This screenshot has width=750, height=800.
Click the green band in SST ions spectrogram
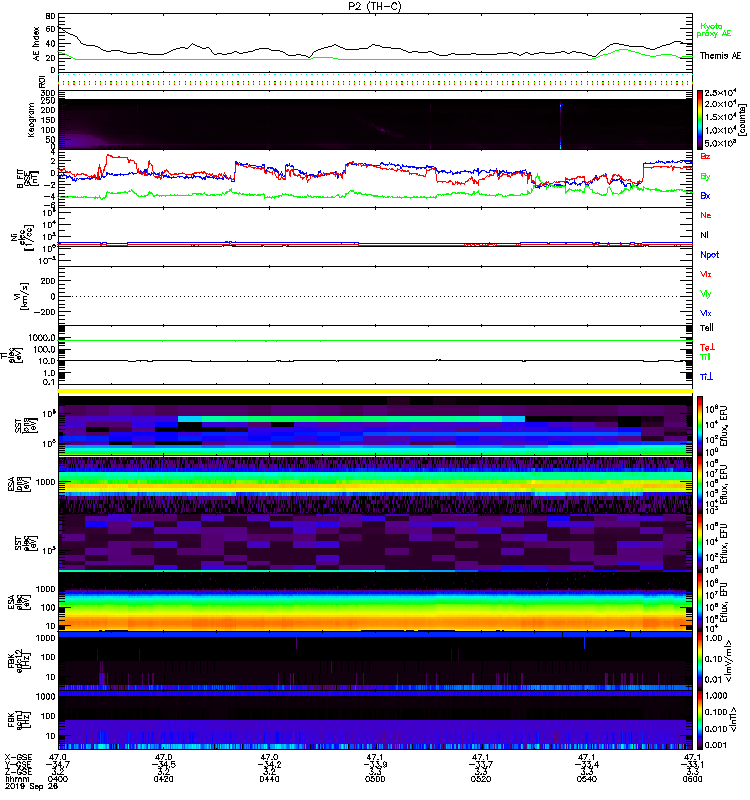(x=352, y=419)
